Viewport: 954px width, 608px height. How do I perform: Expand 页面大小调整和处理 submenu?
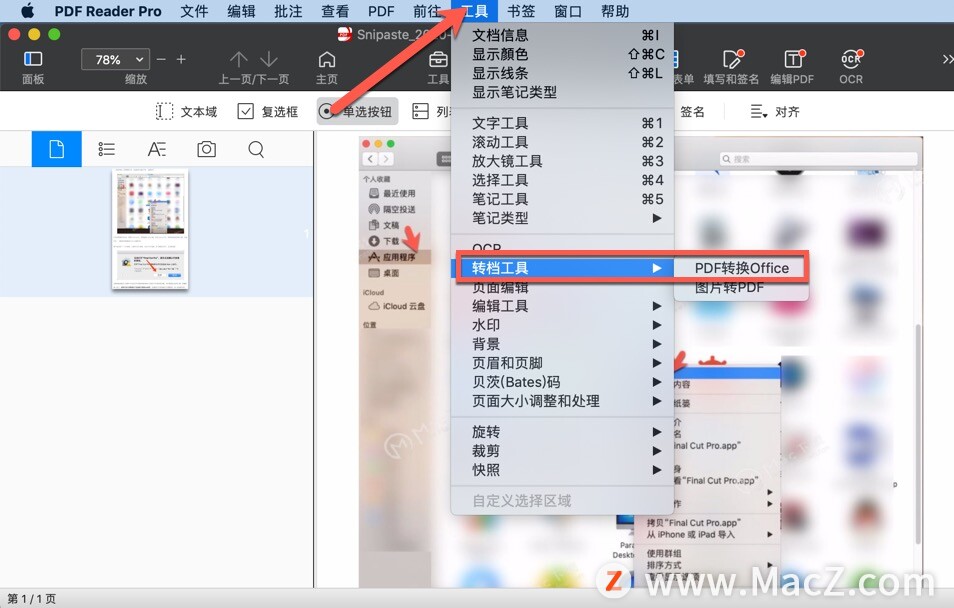click(562, 401)
